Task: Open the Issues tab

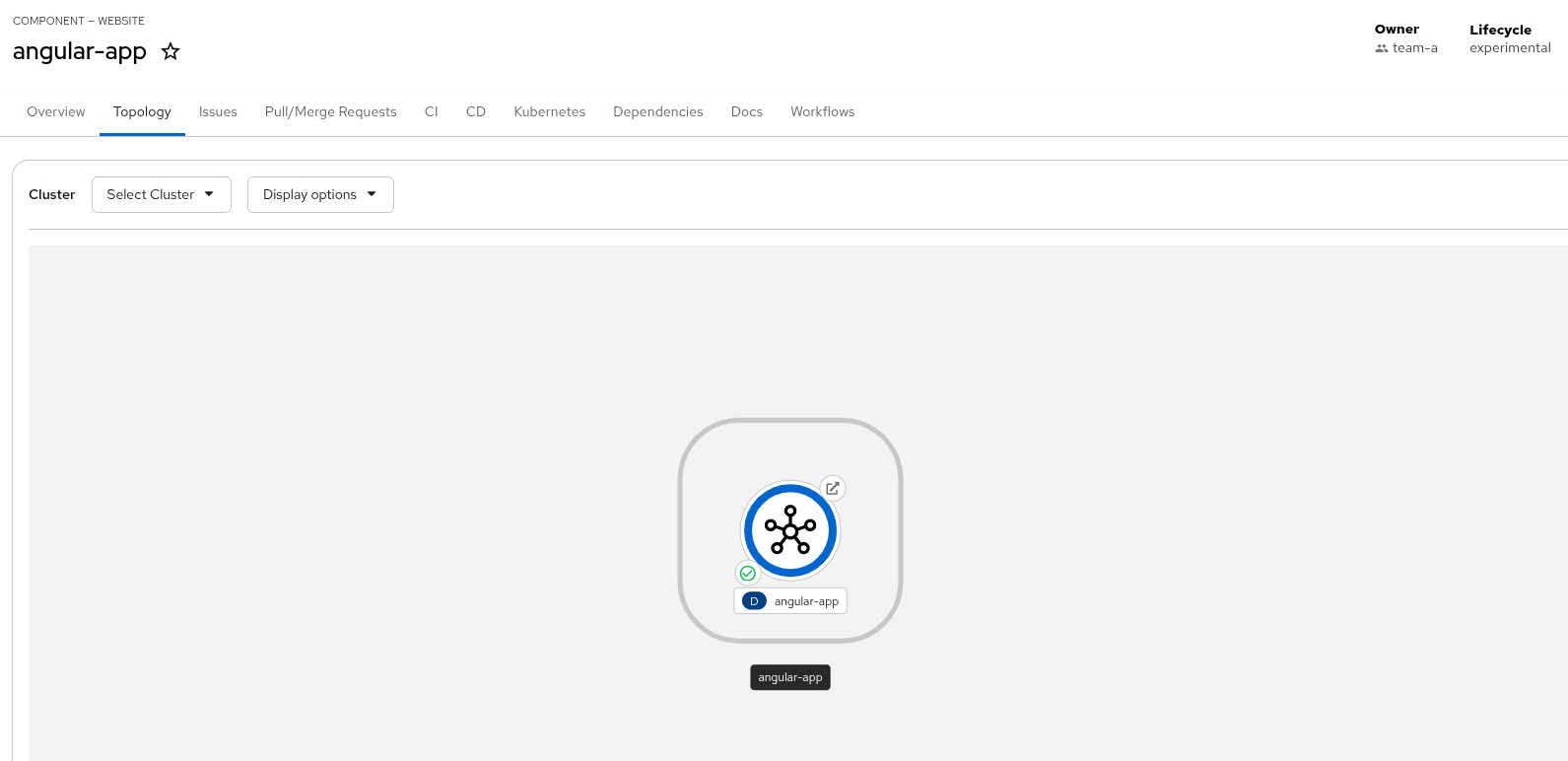Action: [x=218, y=112]
